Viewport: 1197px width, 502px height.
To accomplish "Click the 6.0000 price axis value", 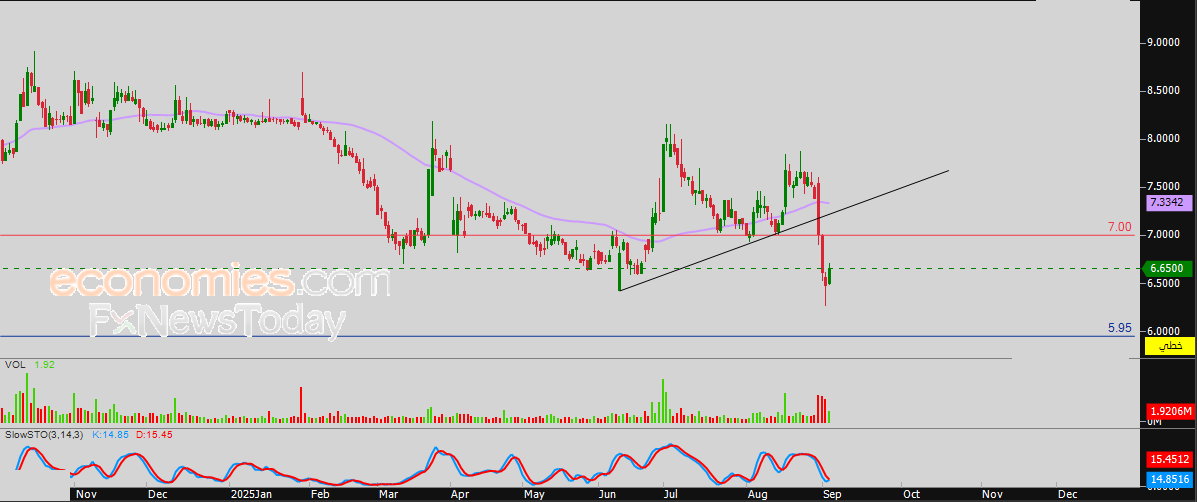I will coord(1165,331).
